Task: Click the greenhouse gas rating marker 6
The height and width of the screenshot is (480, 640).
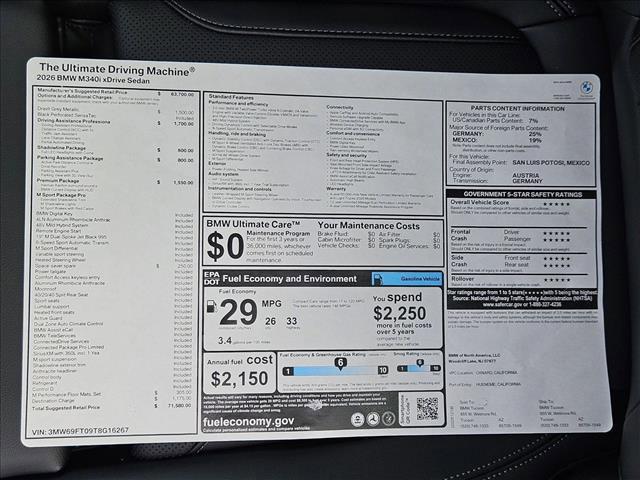Action: coord(340,363)
